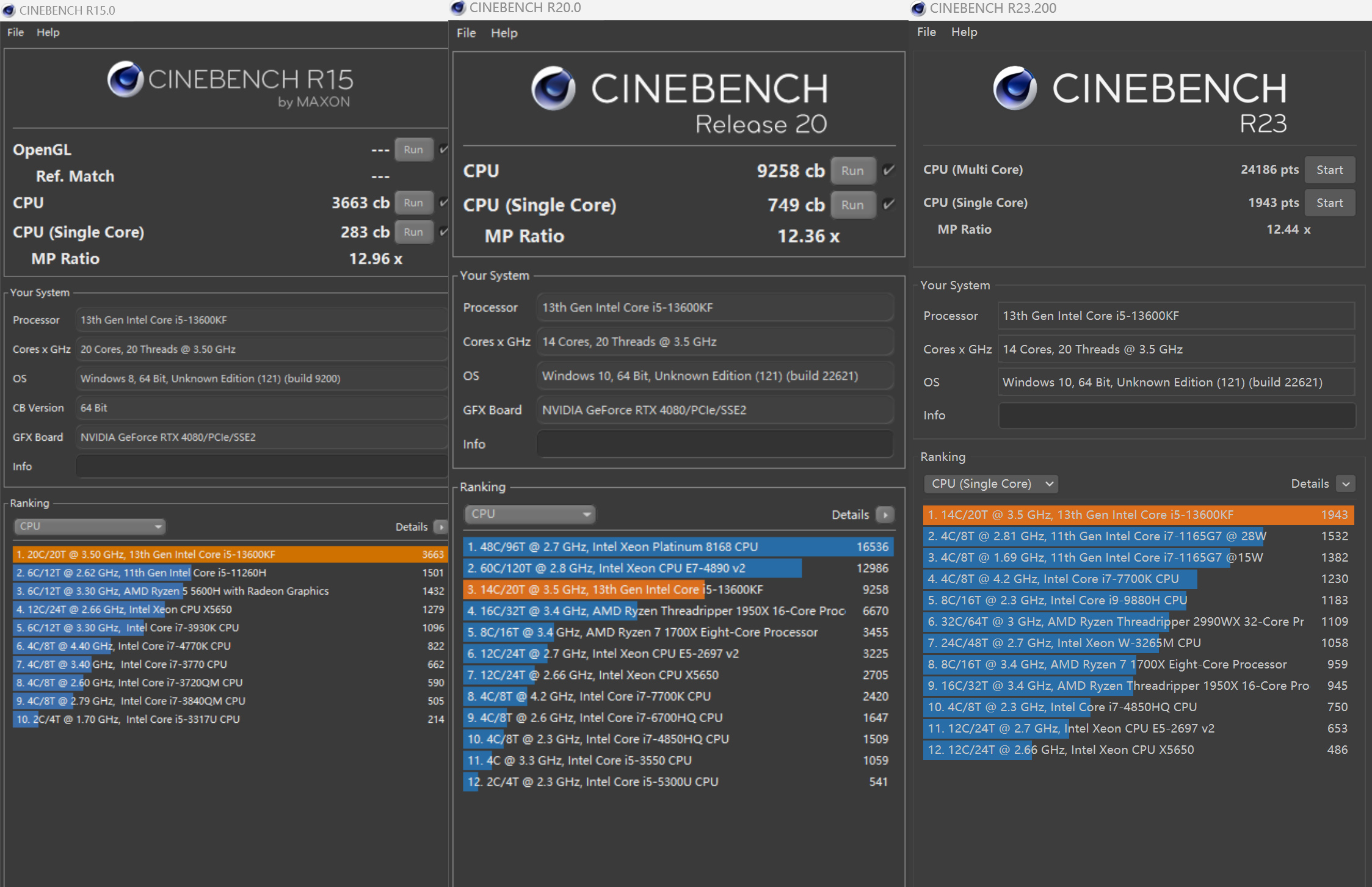Select i5-13600KF ranking row in R15 list

click(230, 554)
